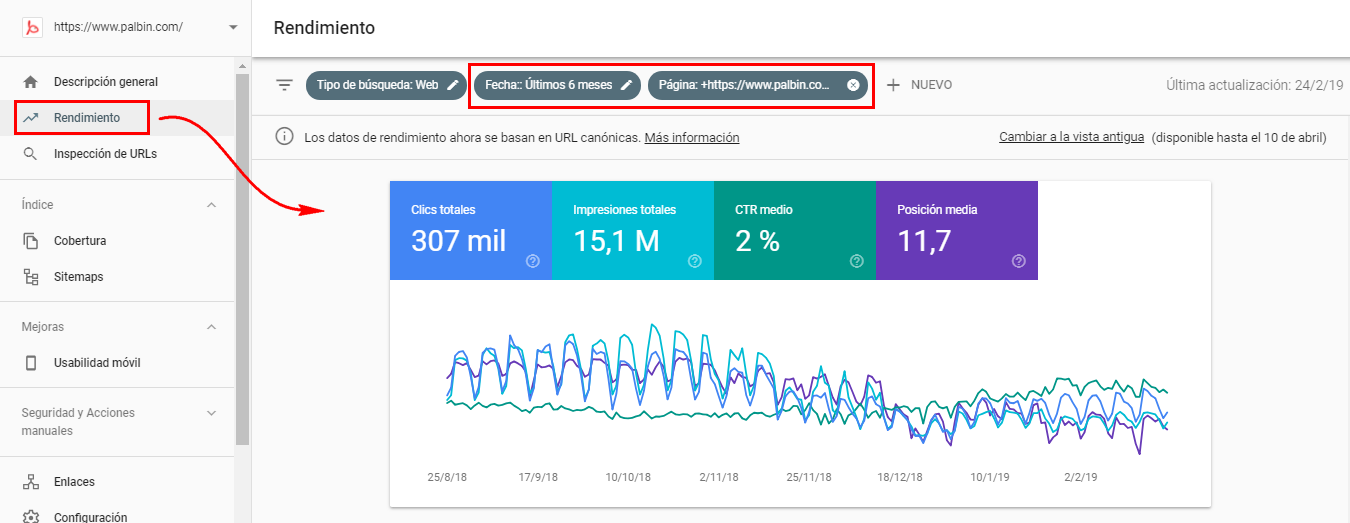Toggle the Clics totales metric card

pyautogui.click(x=470, y=230)
